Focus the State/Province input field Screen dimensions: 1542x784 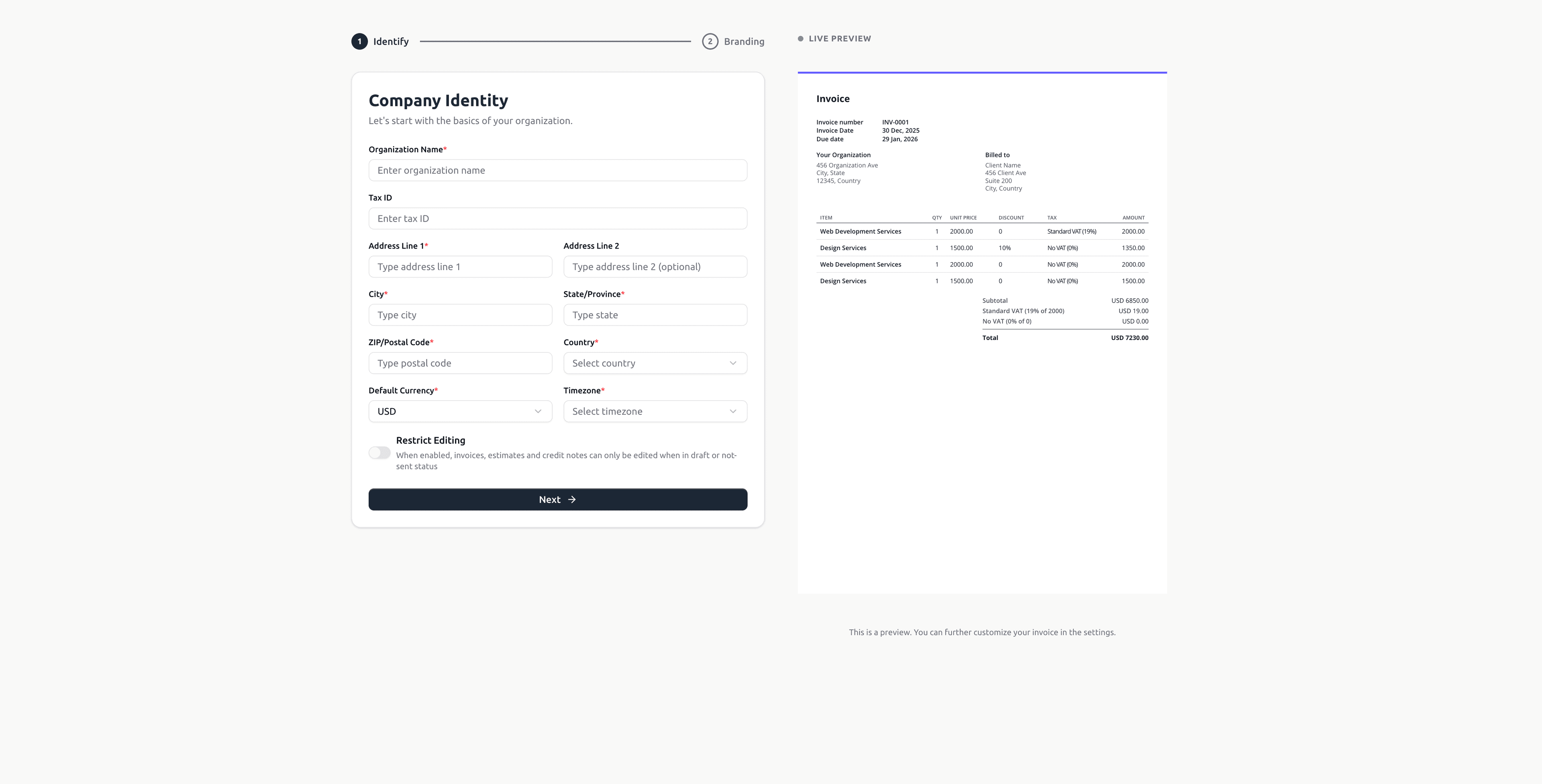click(x=655, y=316)
